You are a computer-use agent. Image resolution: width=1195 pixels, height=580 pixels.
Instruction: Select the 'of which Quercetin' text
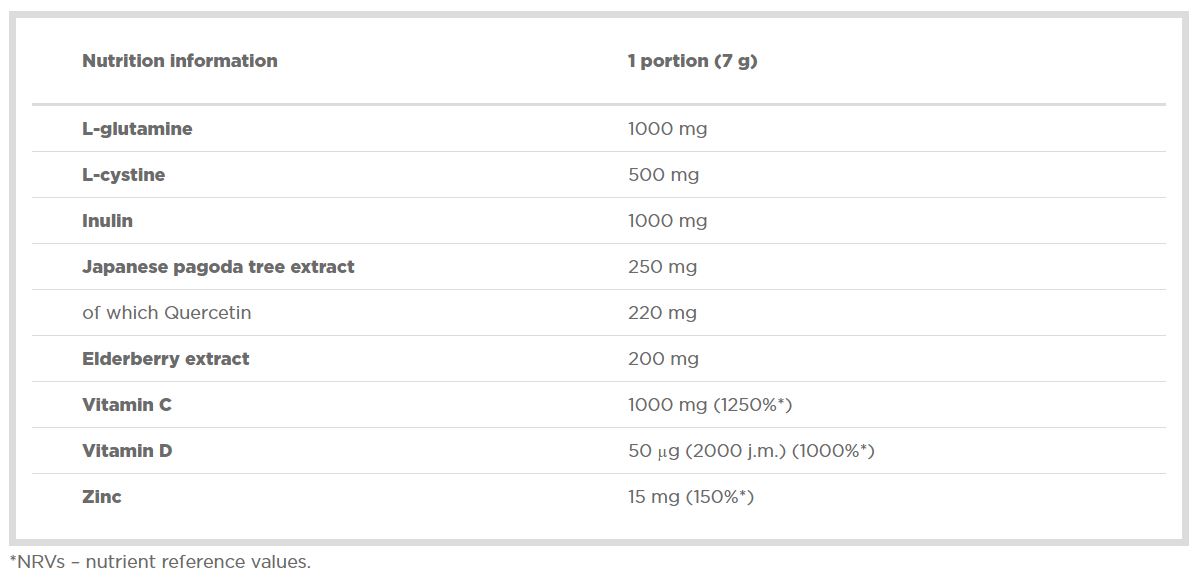pyautogui.click(x=166, y=313)
